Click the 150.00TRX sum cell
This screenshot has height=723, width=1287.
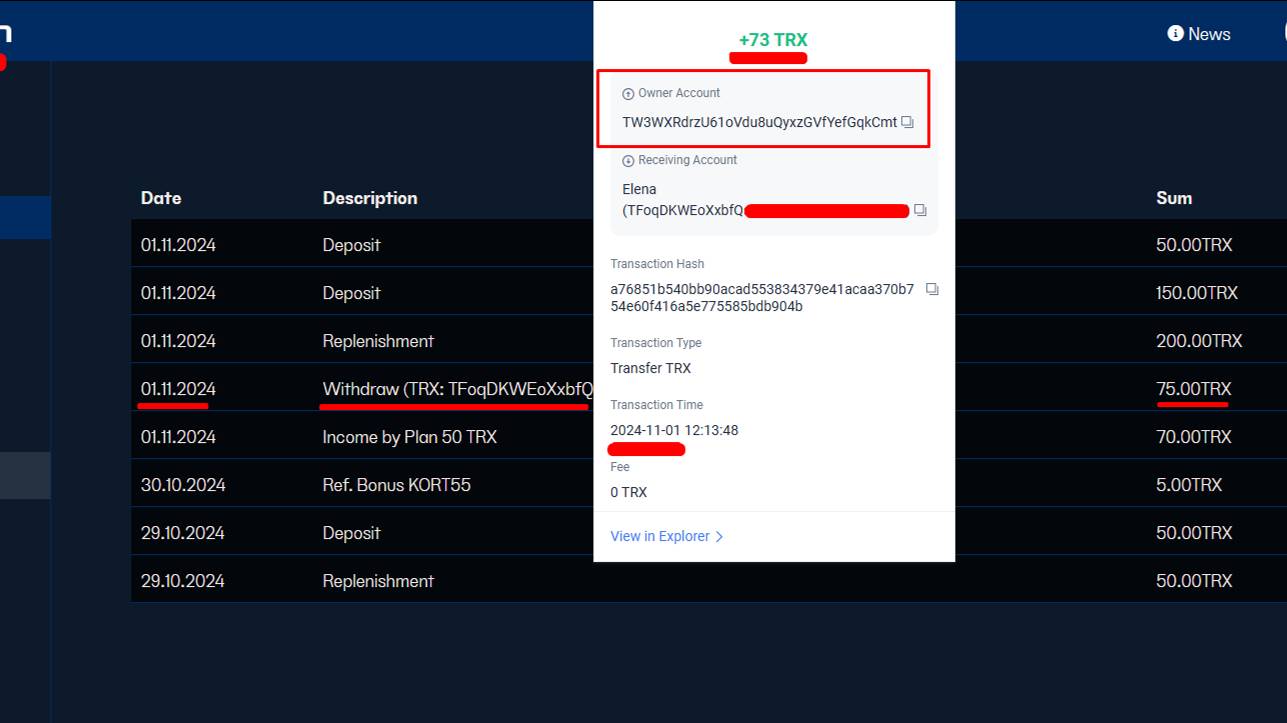click(1197, 293)
